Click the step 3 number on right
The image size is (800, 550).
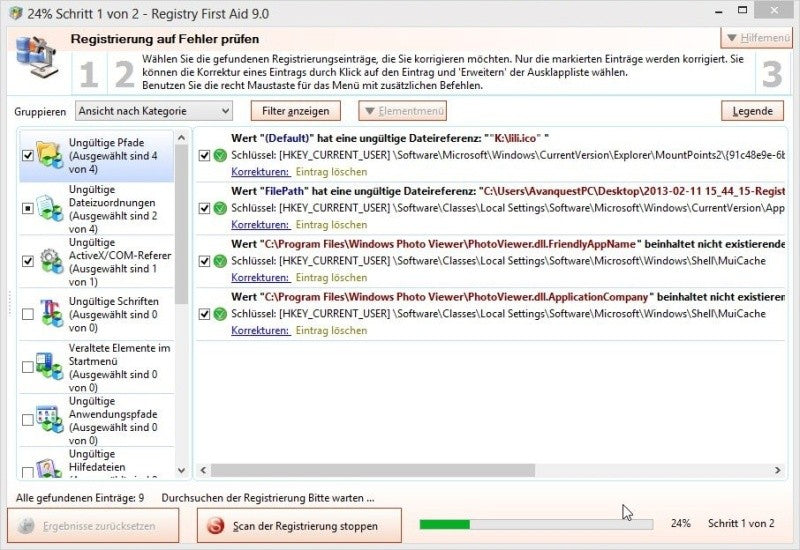[772, 74]
